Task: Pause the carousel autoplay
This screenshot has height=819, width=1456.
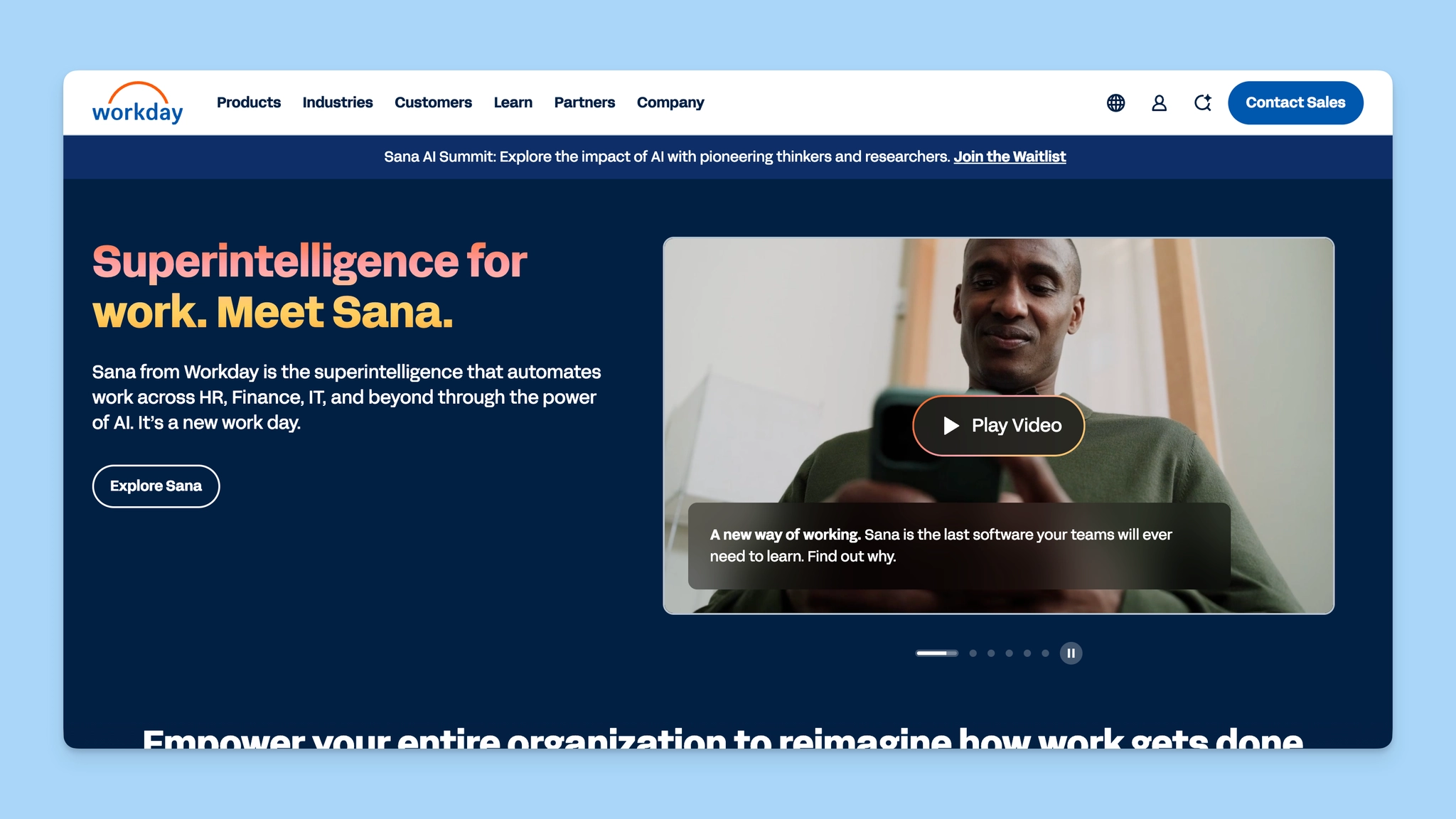Action: point(1071,653)
